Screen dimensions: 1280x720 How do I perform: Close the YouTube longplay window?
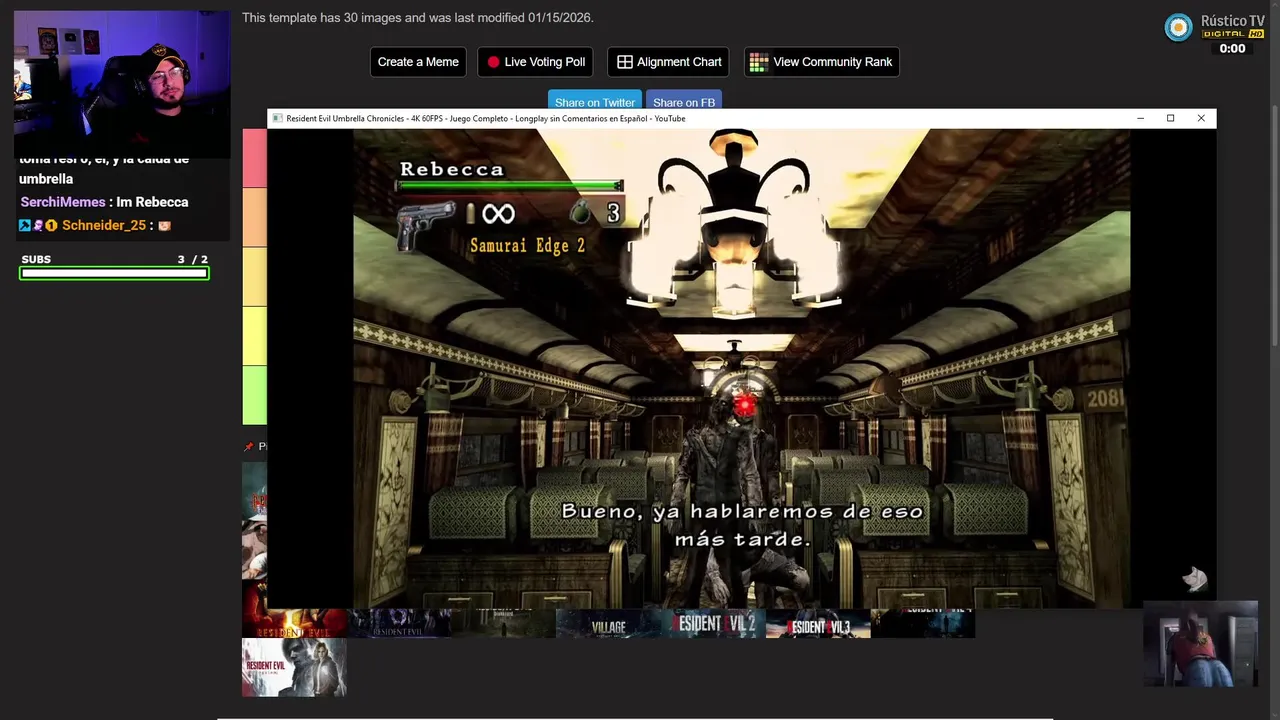click(x=1201, y=118)
